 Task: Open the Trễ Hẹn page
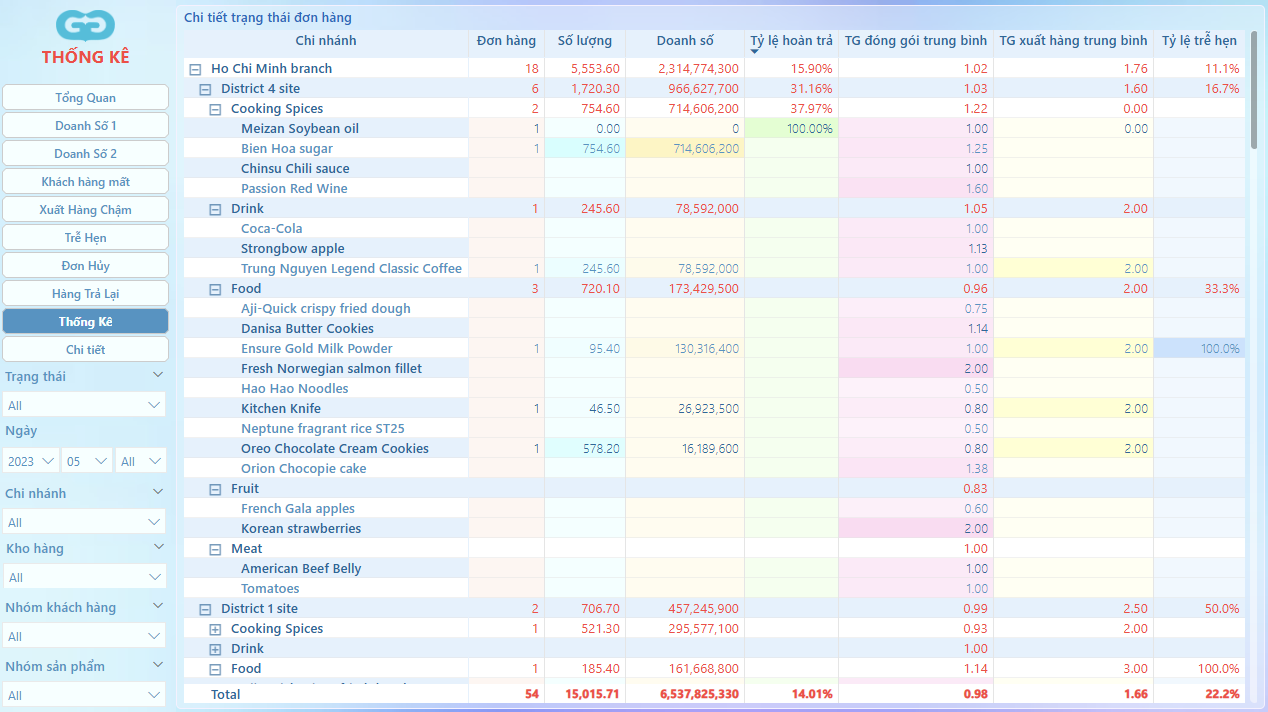point(85,237)
